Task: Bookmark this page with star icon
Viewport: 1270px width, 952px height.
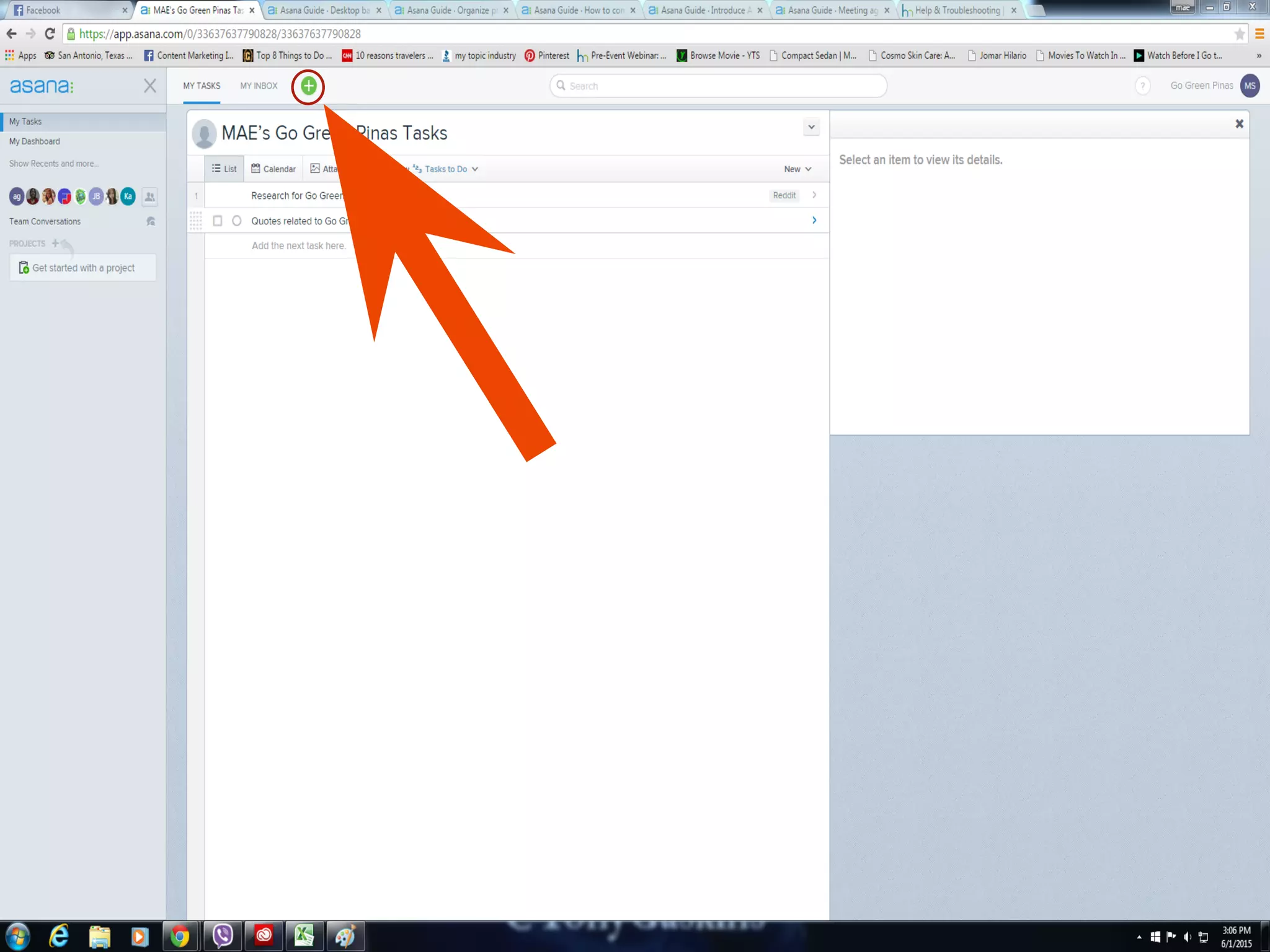Action: tap(1239, 34)
